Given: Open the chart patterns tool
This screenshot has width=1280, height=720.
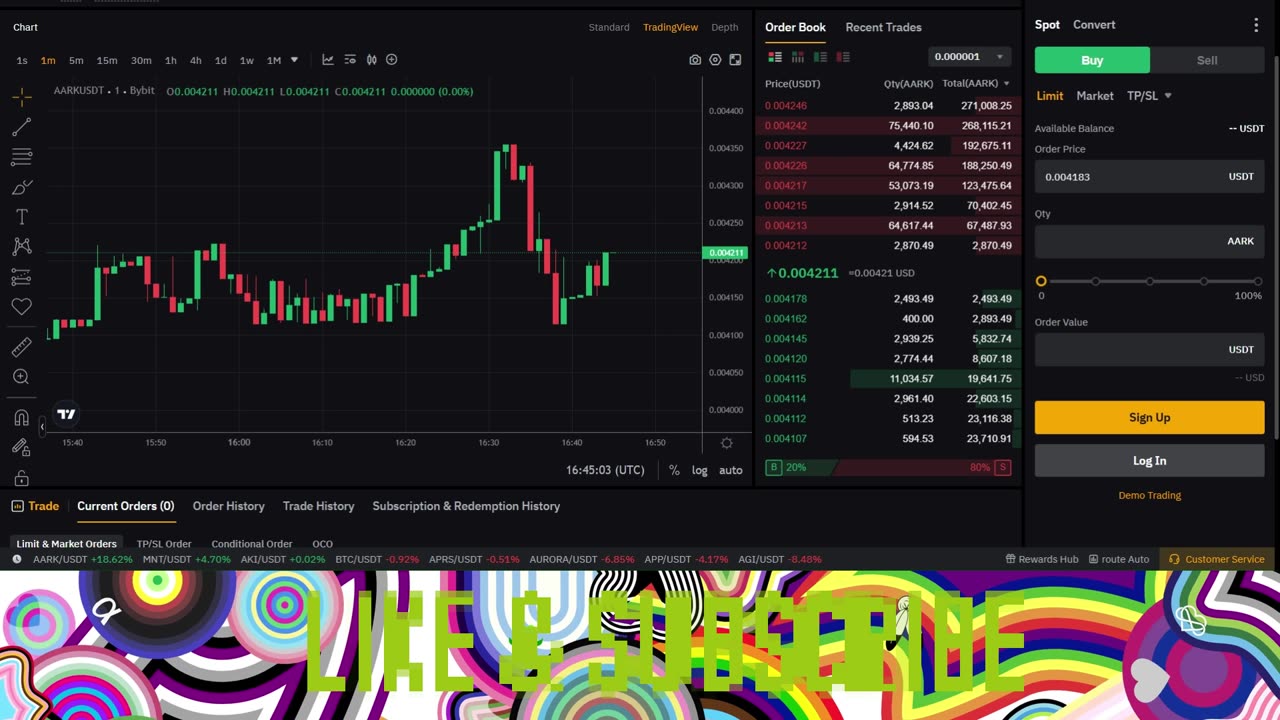Looking at the screenshot, I should [x=21, y=247].
